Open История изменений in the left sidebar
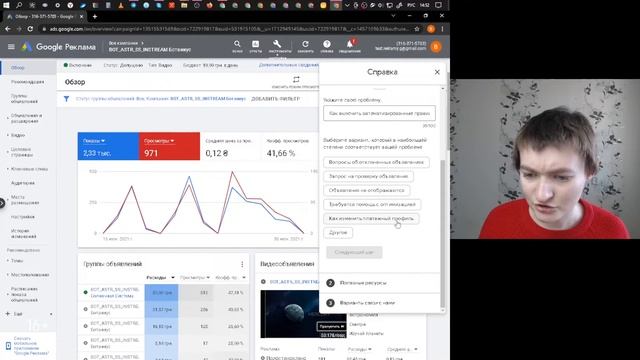Image resolution: width=640 pixels, height=360 pixels. [24, 233]
